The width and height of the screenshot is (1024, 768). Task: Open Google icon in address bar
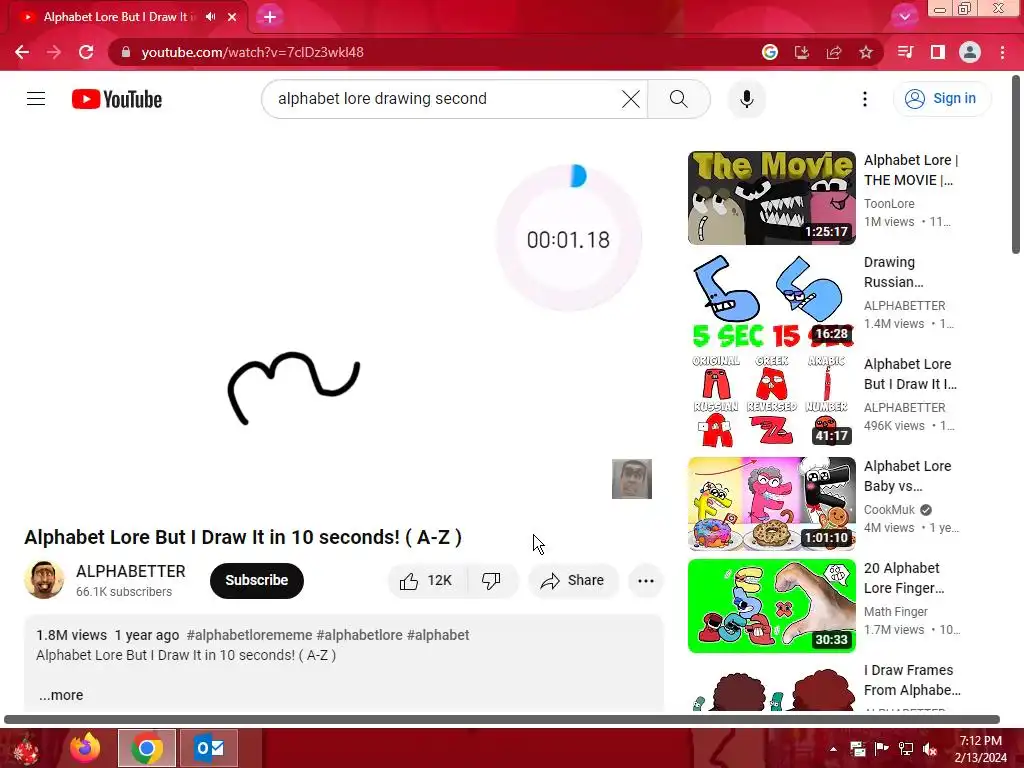[x=770, y=52]
